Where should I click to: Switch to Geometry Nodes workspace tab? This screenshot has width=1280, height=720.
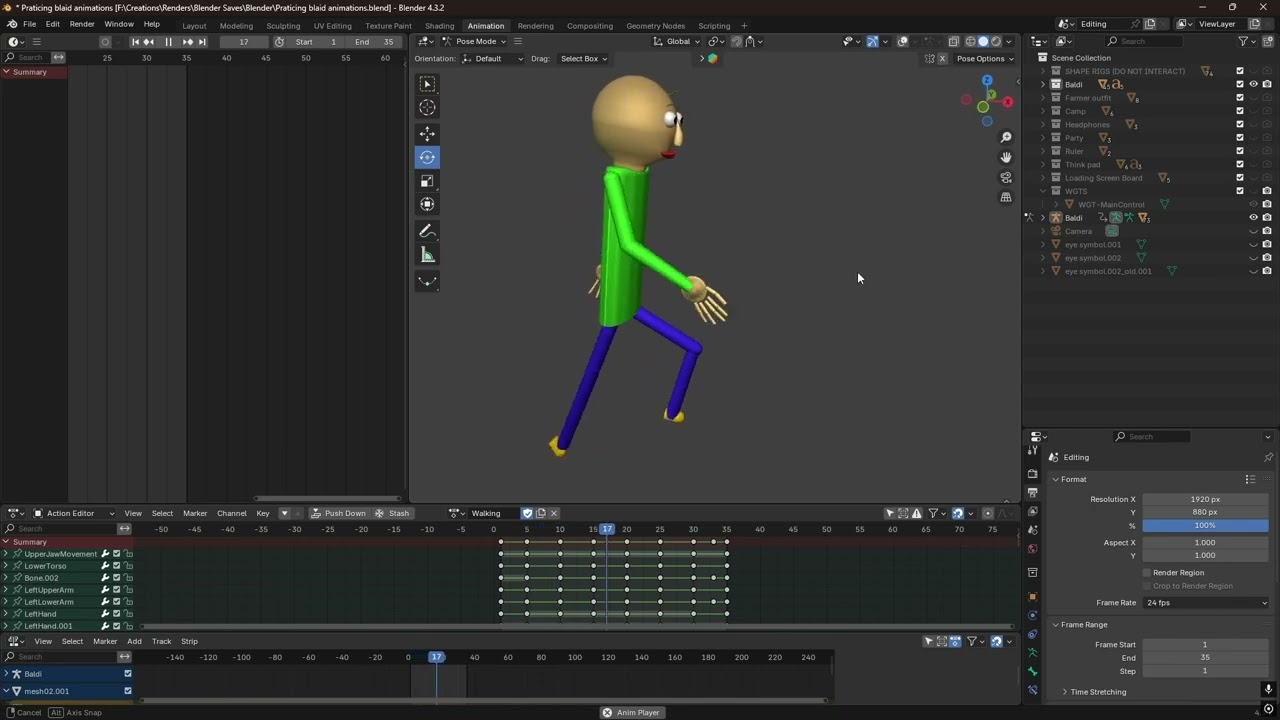point(655,25)
